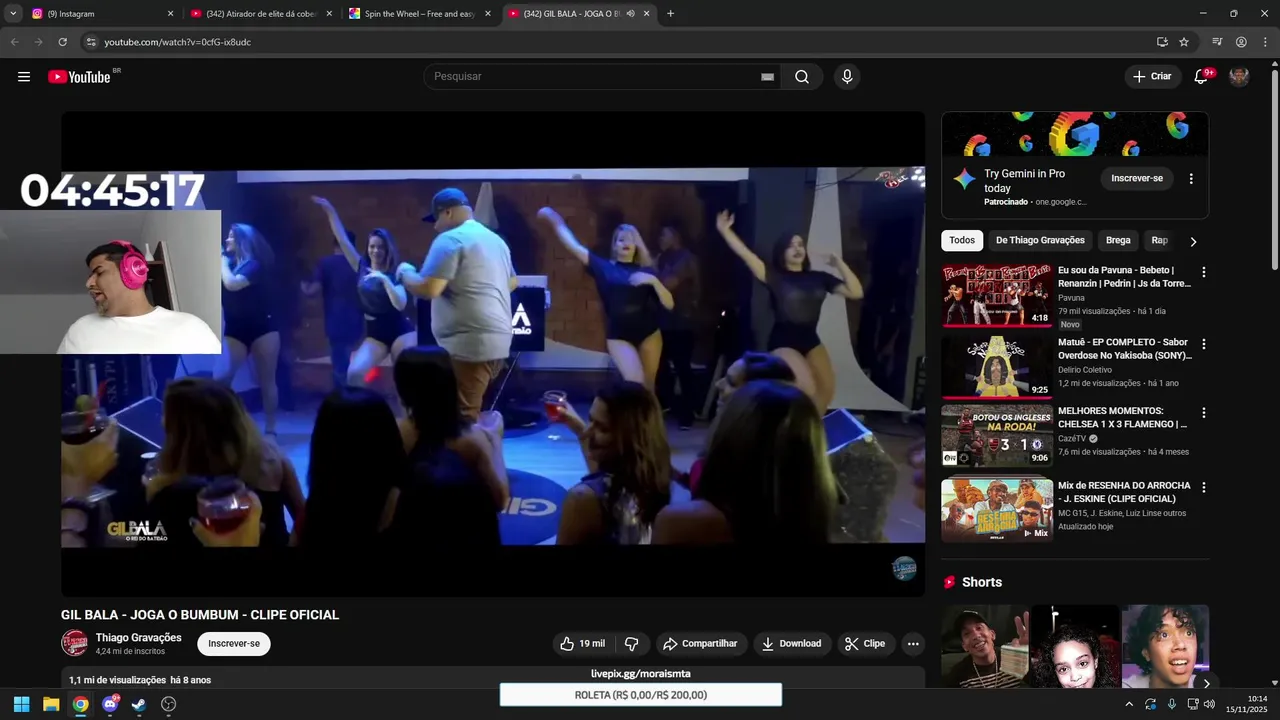The height and width of the screenshot is (720, 1280).
Task: Show more Shorts with right arrow
Action: [1206, 684]
